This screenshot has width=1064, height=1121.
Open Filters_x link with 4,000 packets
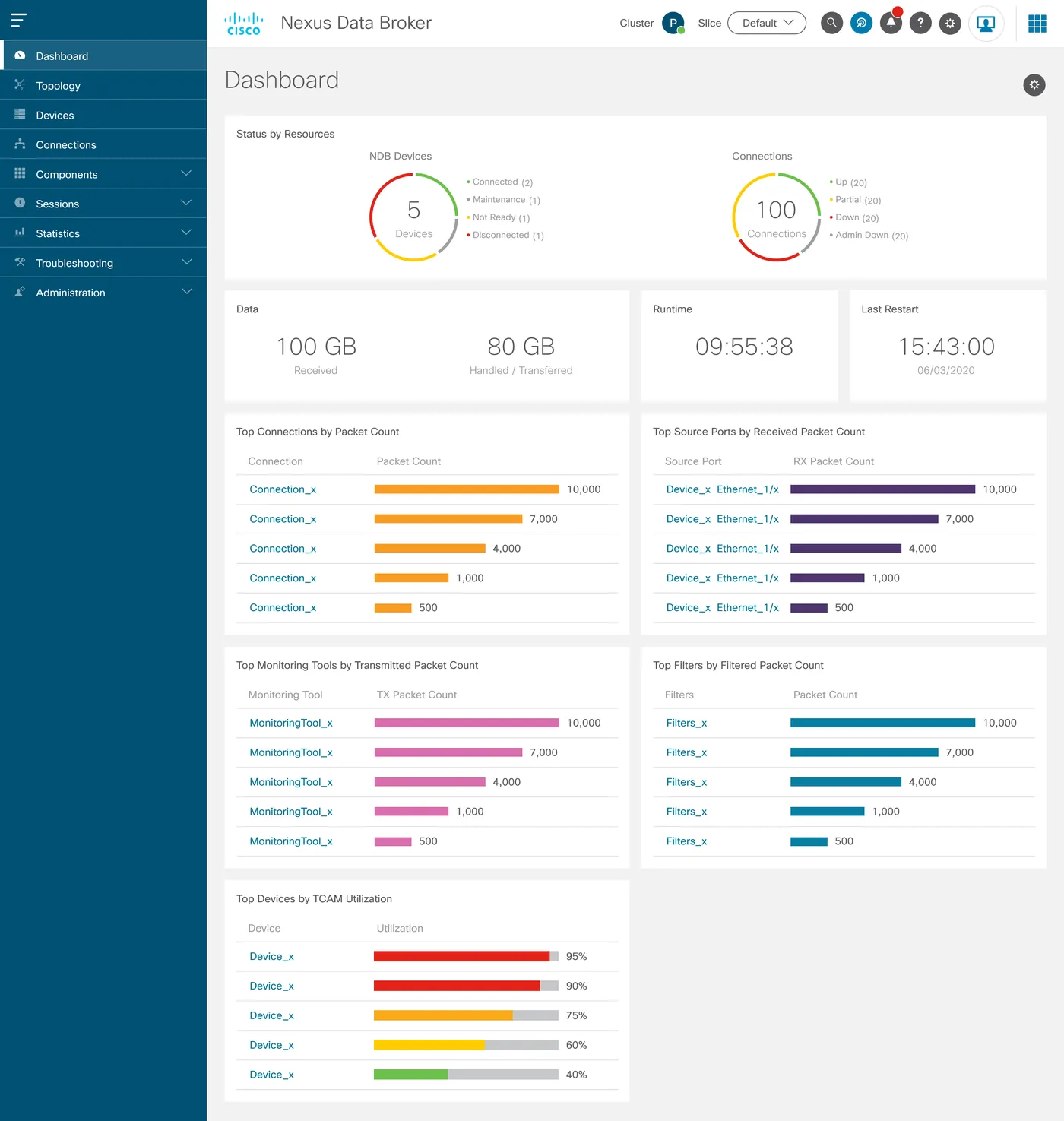click(686, 782)
